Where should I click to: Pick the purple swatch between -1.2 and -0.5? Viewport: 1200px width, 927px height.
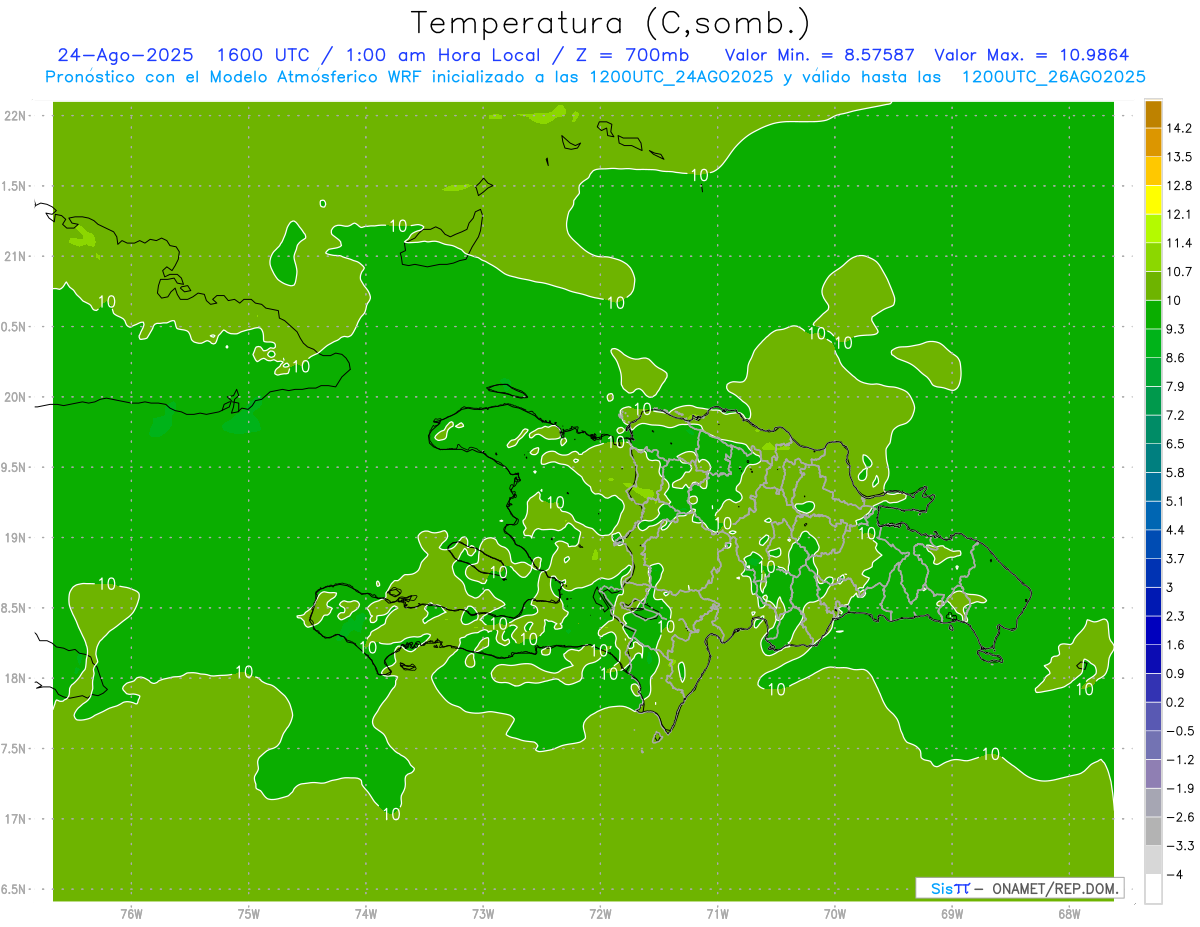[x=1153, y=745]
